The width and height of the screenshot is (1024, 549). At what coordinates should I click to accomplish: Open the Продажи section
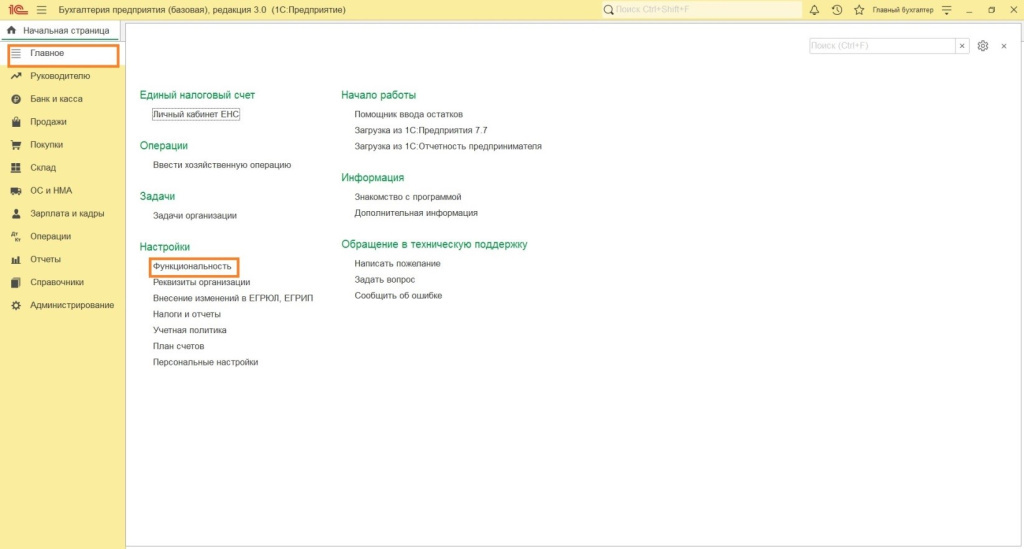[48, 122]
